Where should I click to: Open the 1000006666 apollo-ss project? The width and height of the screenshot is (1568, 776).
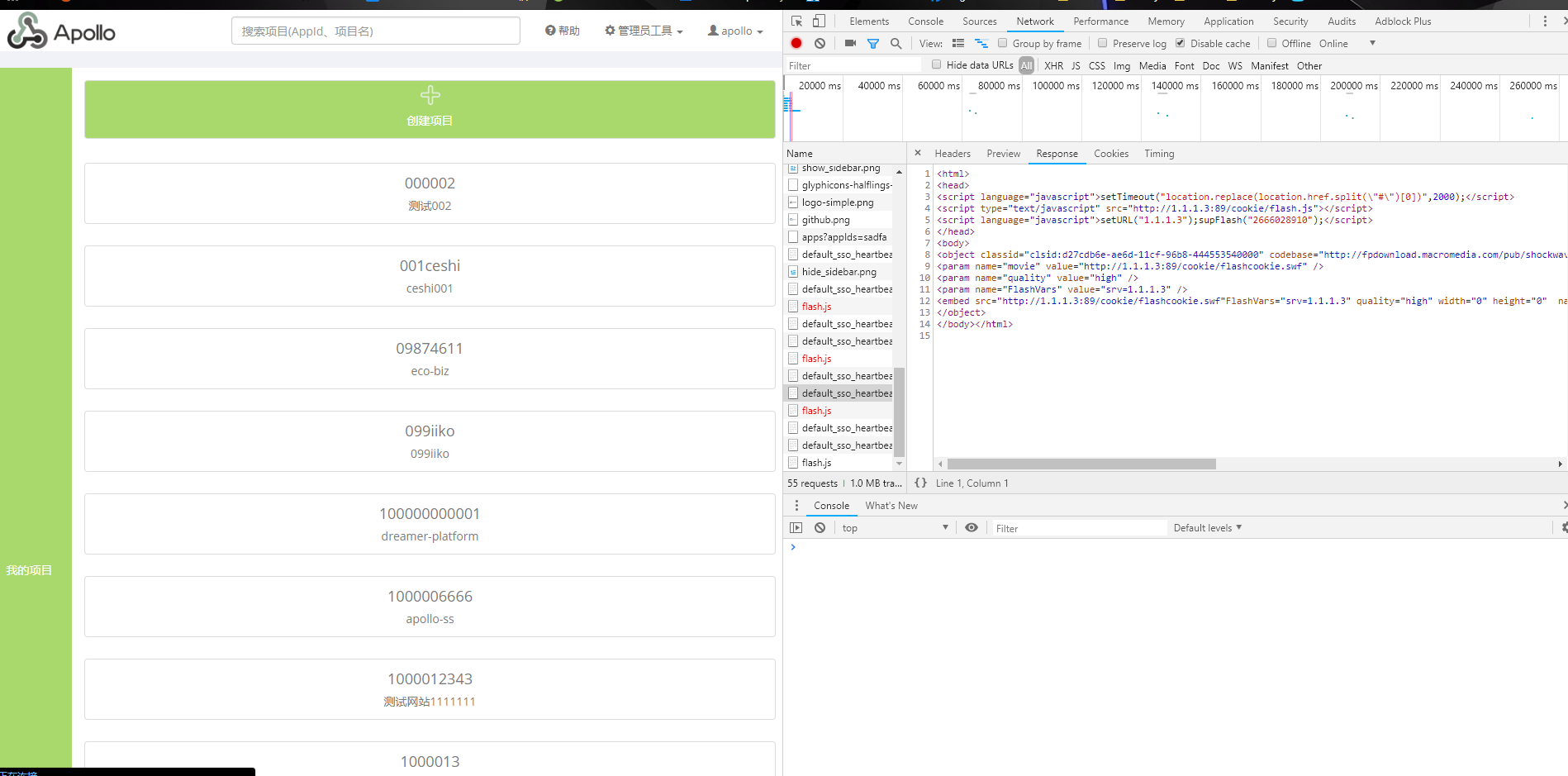click(430, 607)
